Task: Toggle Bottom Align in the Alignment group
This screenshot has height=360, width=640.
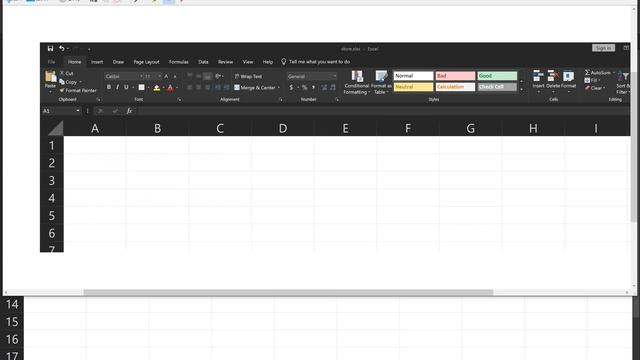Action: click(207, 76)
